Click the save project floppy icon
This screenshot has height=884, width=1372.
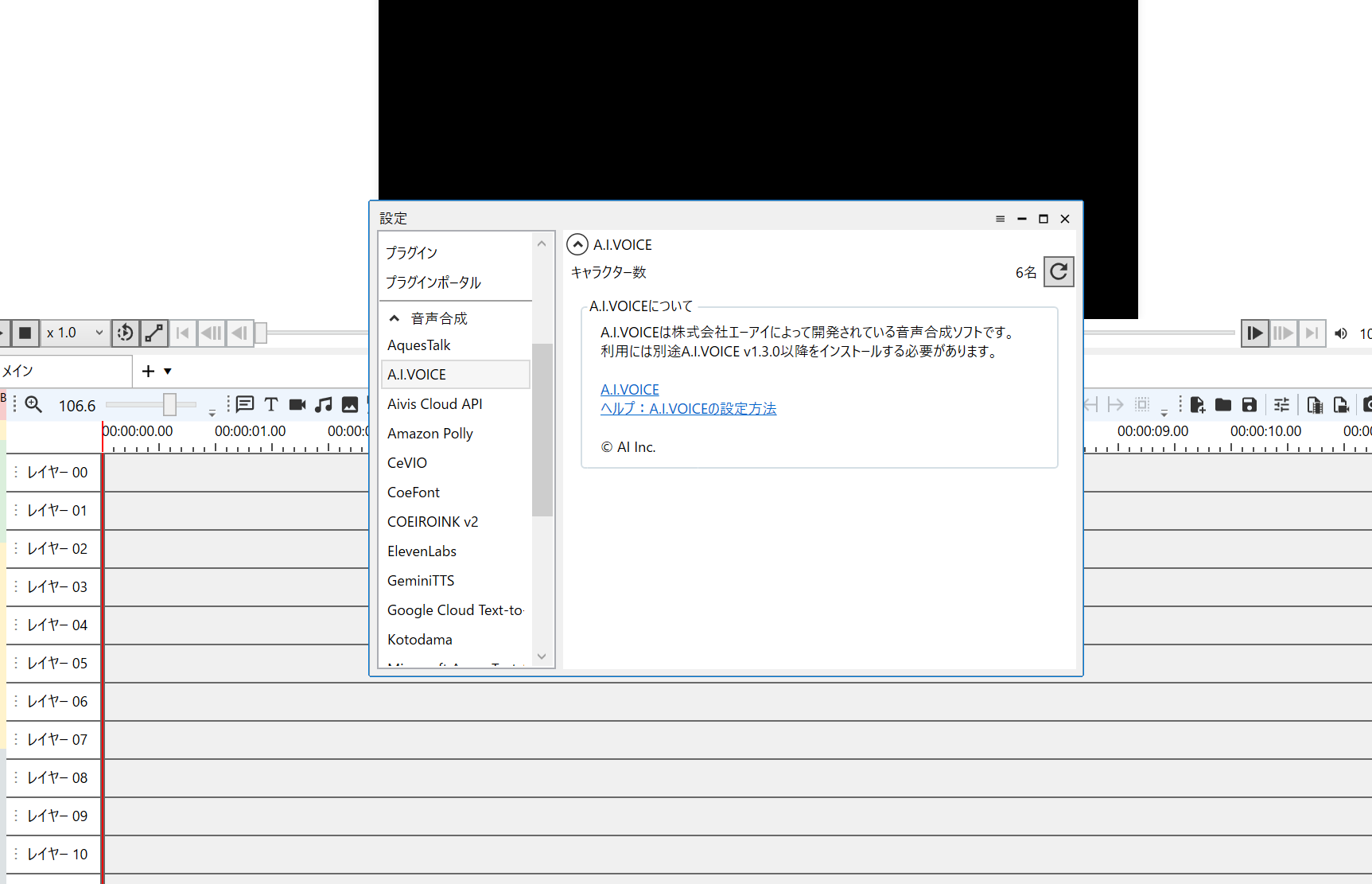(1250, 405)
